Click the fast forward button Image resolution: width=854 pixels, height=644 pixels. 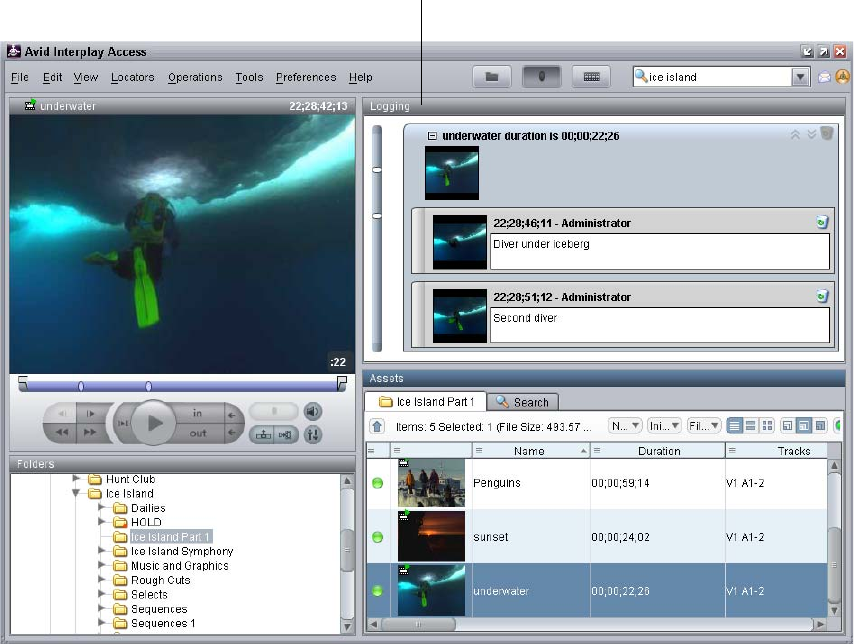[x=90, y=433]
